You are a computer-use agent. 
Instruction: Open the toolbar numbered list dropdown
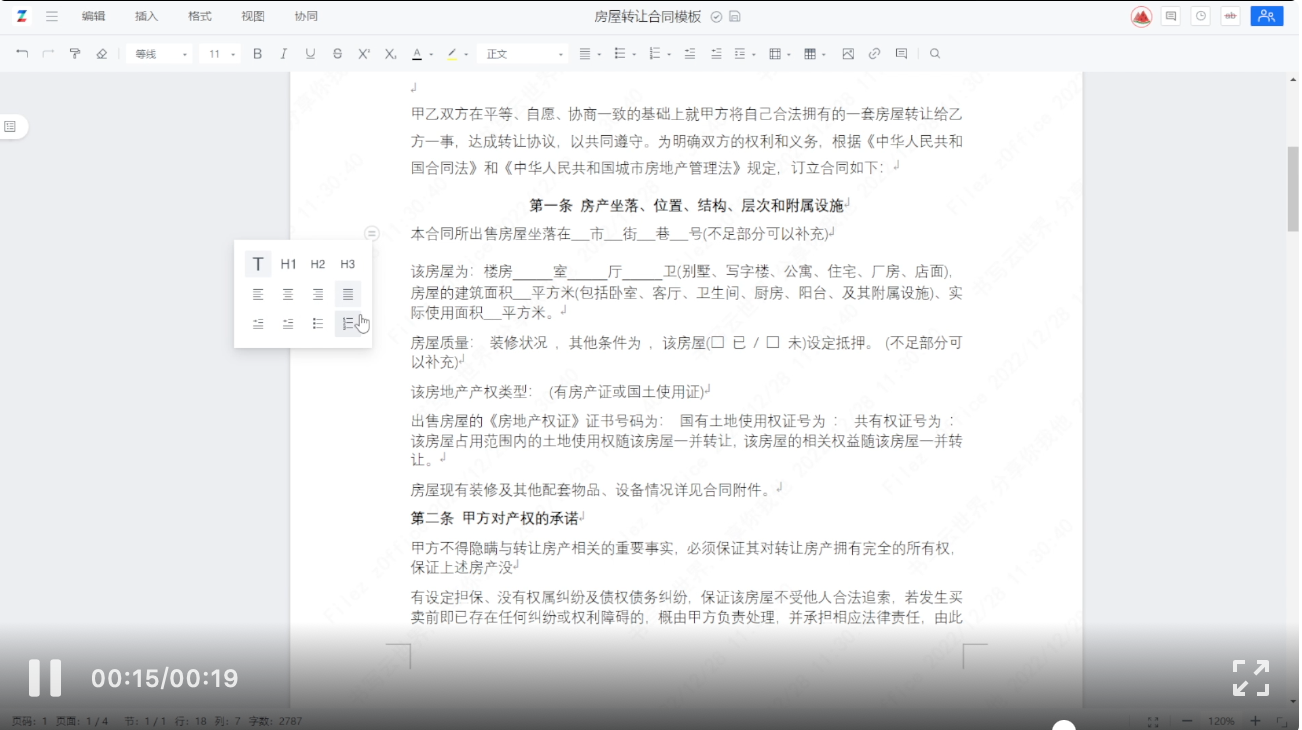coord(659,54)
